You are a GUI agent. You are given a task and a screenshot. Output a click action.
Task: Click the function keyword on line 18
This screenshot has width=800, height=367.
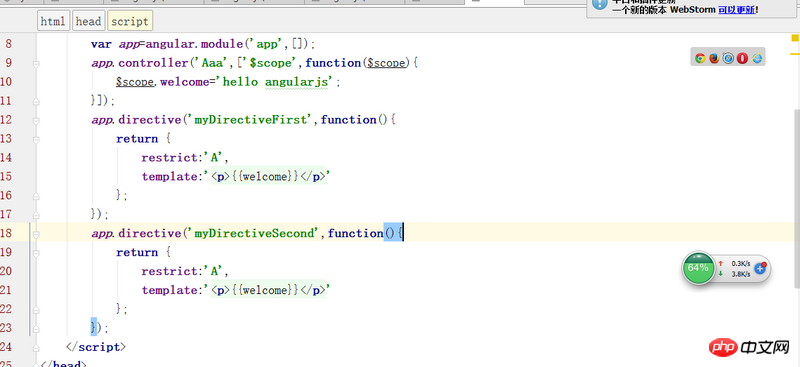pos(355,233)
